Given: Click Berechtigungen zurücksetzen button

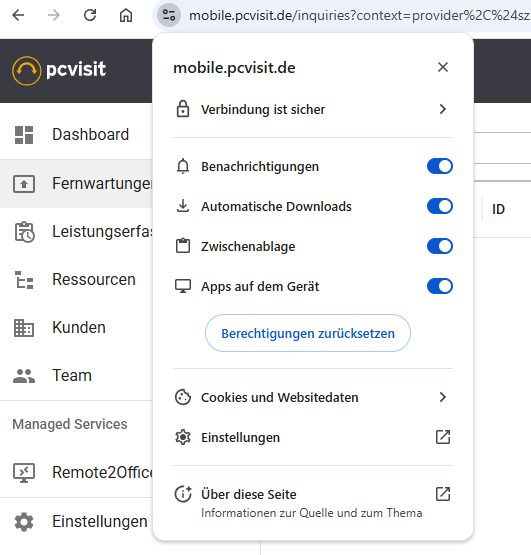Looking at the screenshot, I should [x=308, y=333].
